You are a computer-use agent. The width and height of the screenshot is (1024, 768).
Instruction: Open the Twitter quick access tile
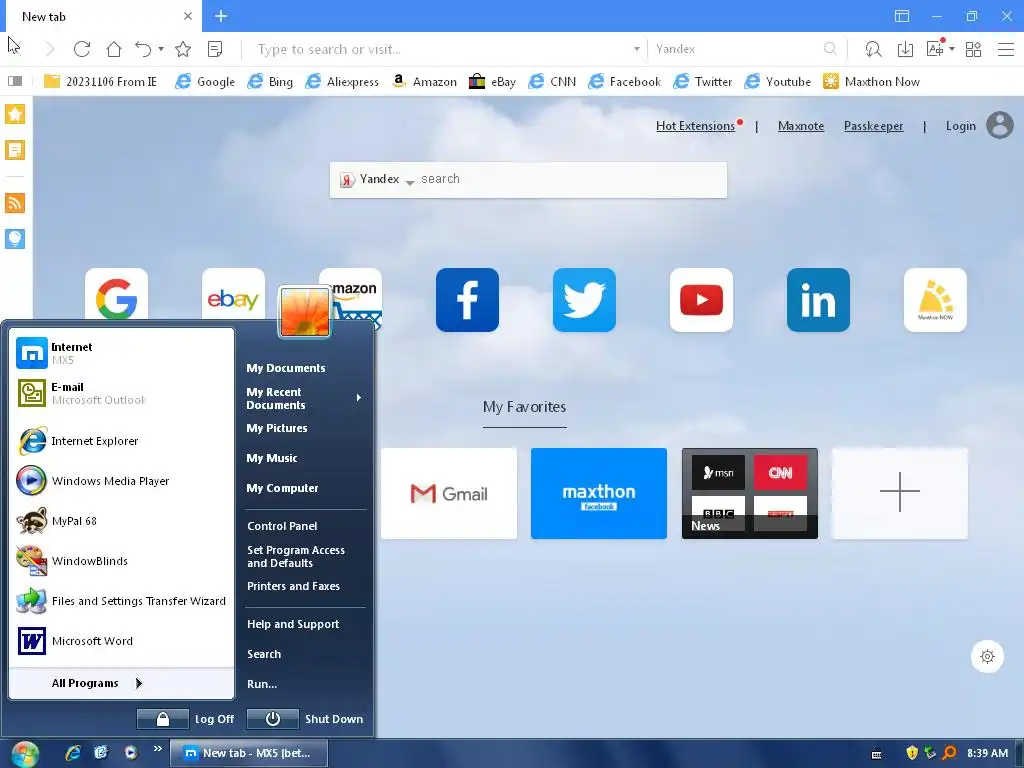(x=584, y=300)
